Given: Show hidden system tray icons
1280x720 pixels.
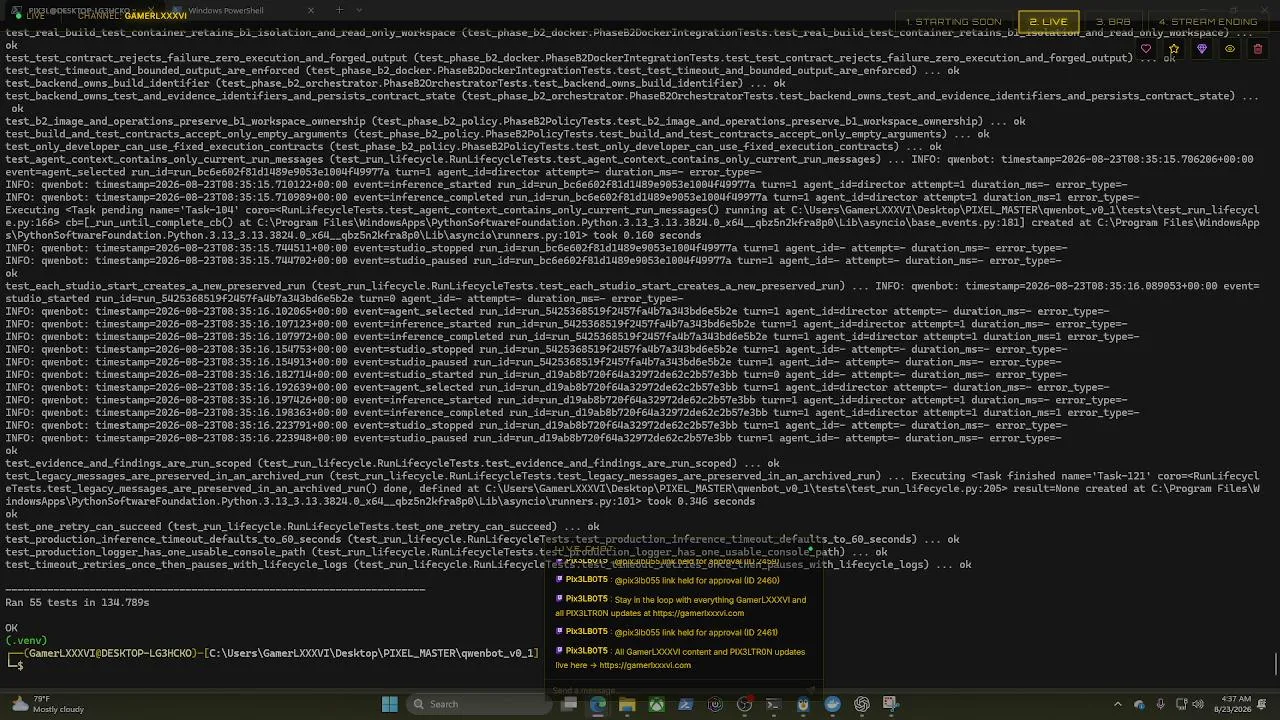Looking at the screenshot, I should point(1117,704).
